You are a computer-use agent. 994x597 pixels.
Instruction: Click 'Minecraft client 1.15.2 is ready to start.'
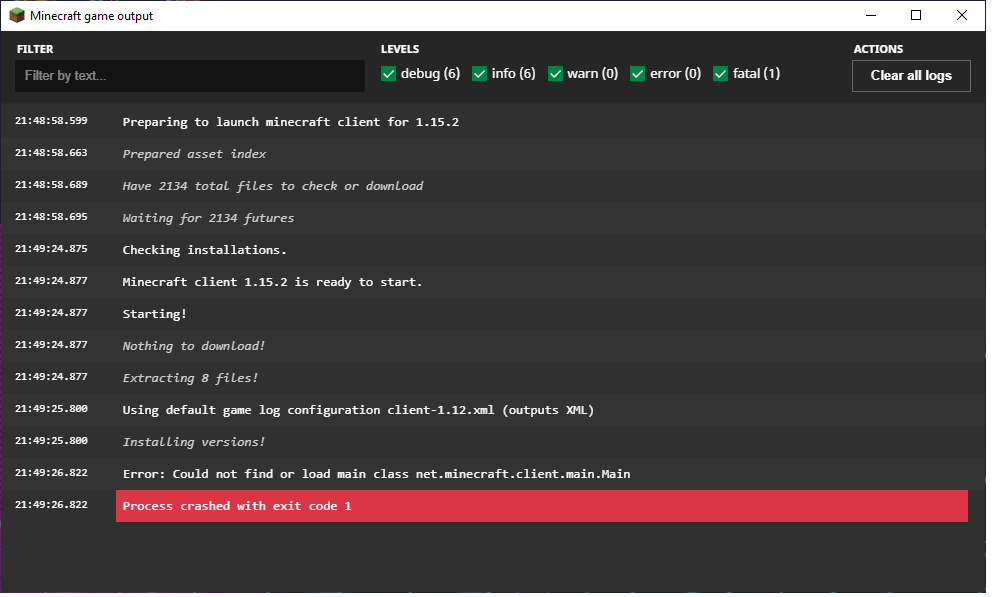pos(272,282)
